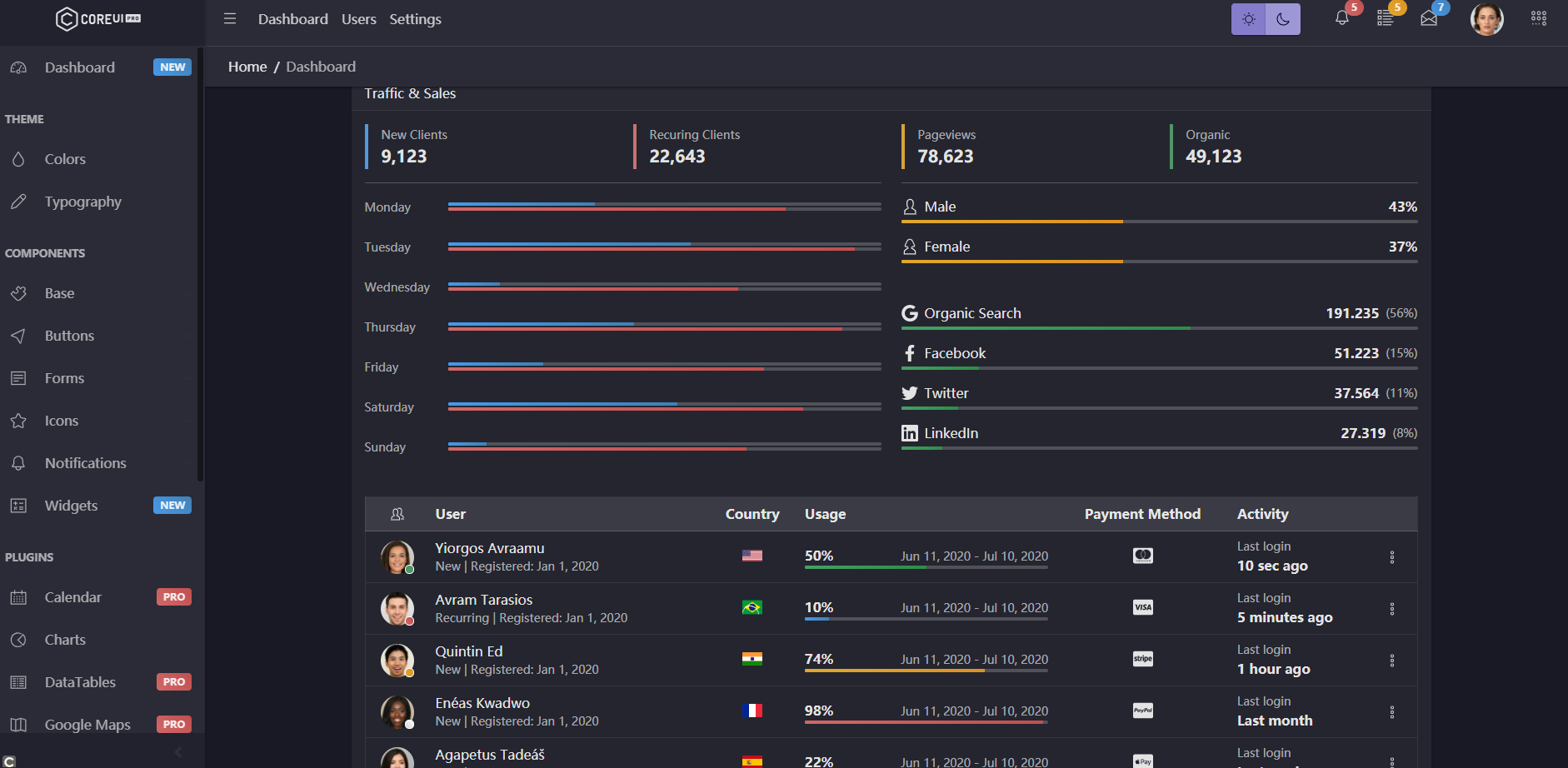Open the notifications bell in the header
The image size is (1568, 768).
point(1341,18)
